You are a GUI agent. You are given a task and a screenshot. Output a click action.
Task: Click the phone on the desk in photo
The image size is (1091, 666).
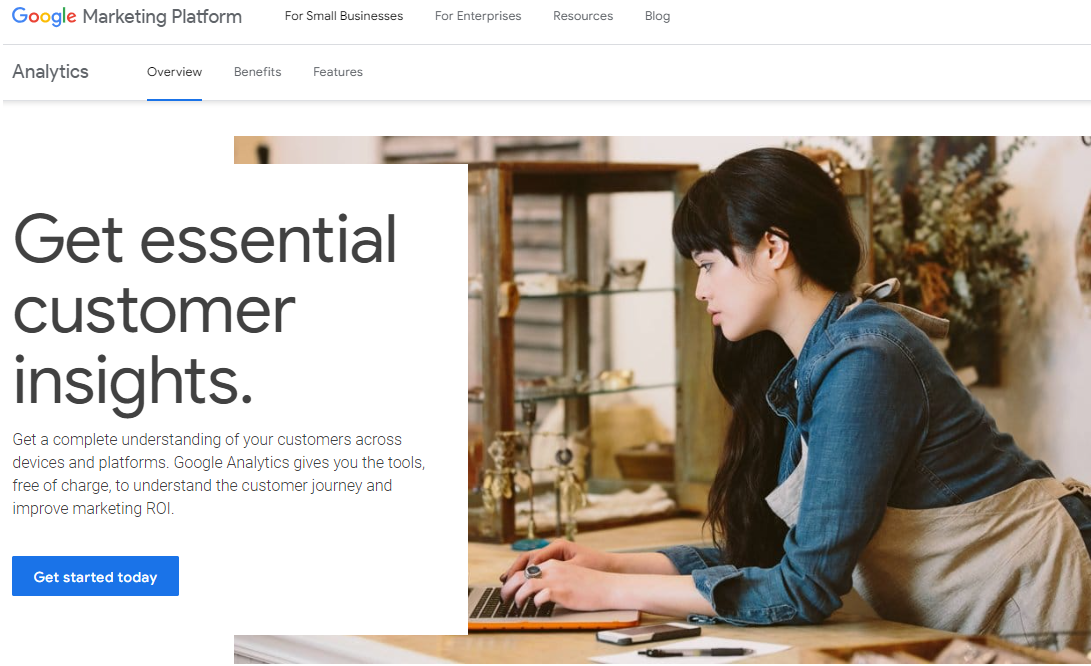(x=648, y=633)
